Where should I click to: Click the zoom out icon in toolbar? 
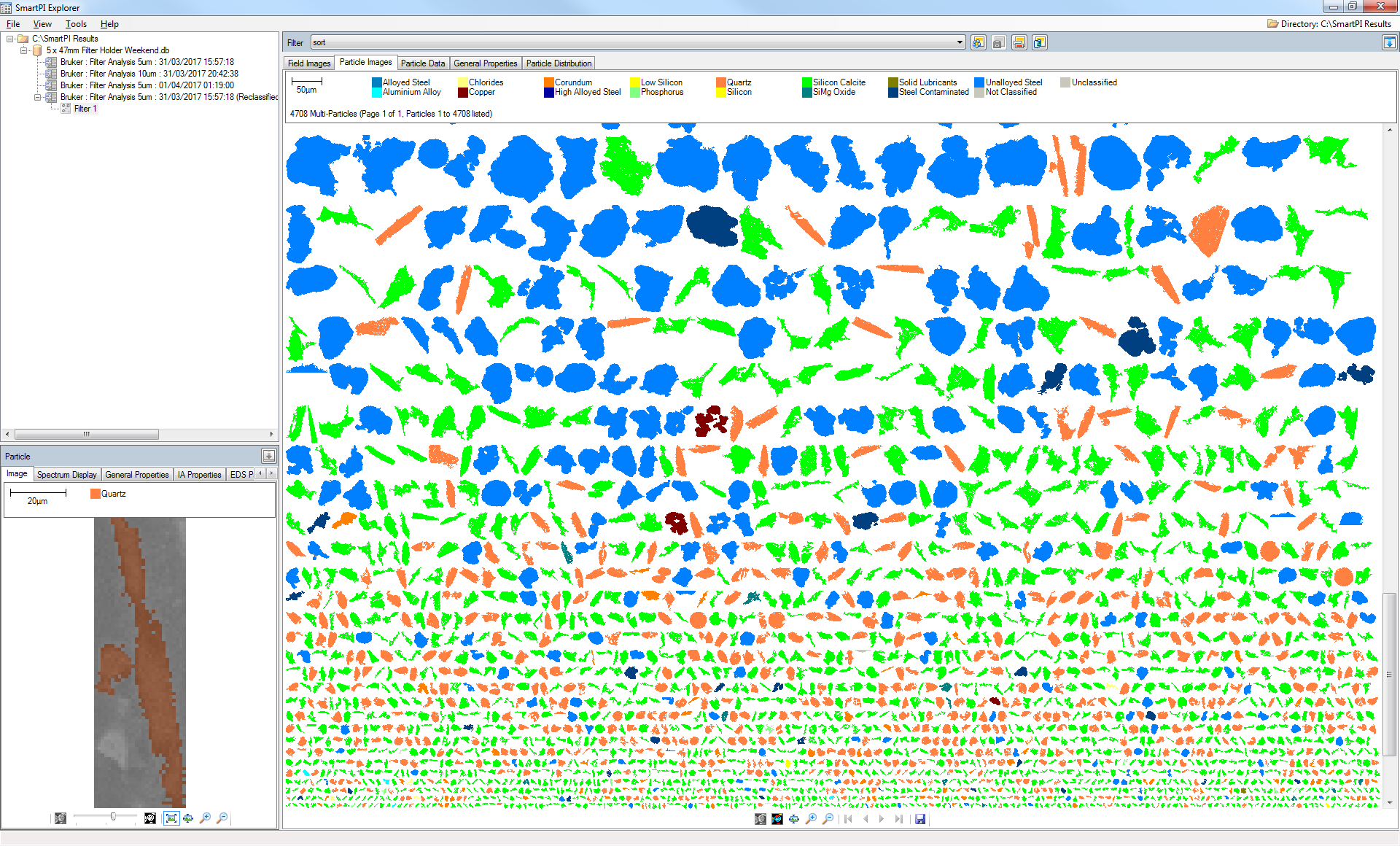(827, 821)
